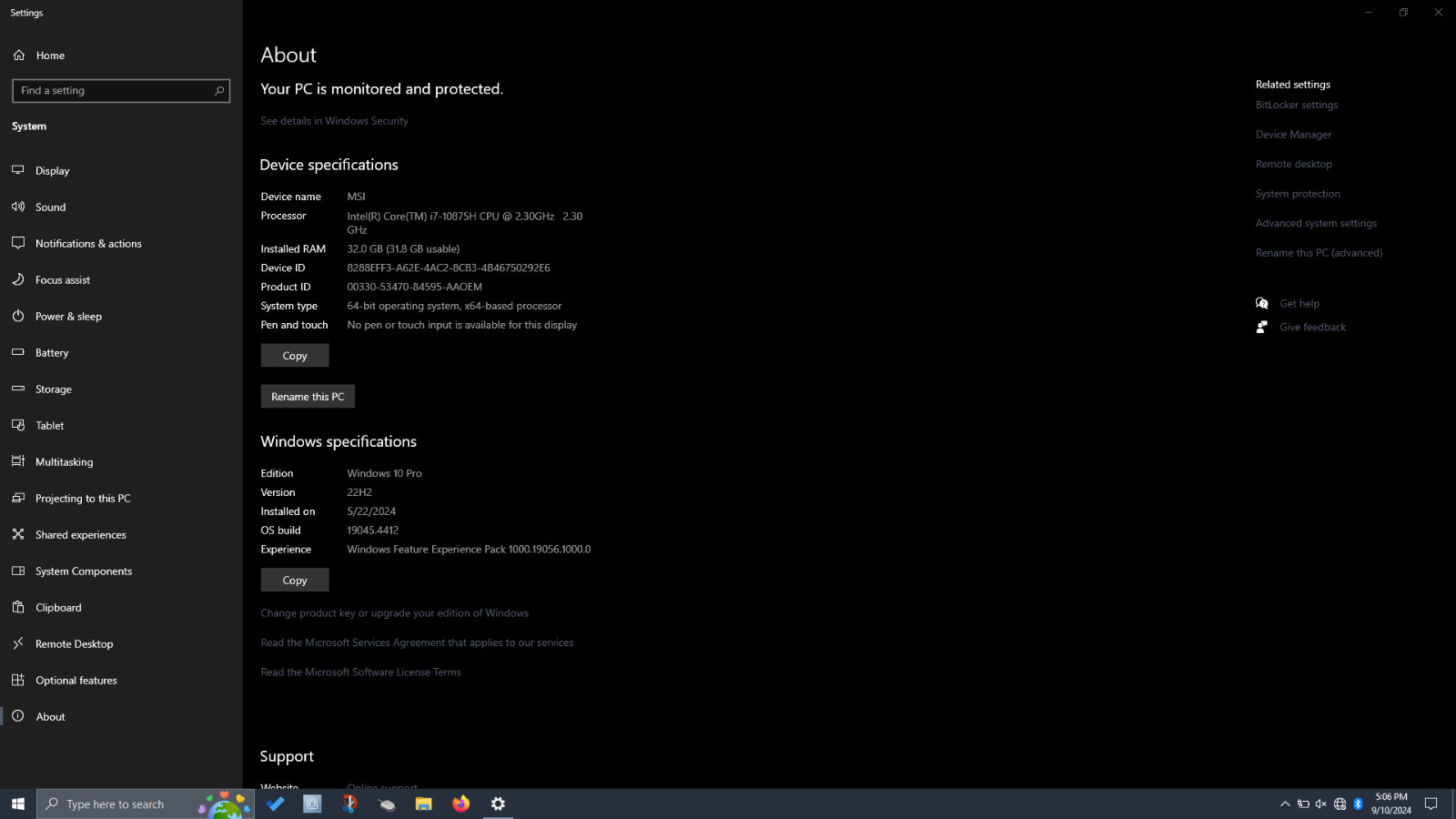Open Multitasking settings icon
Image resolution: width=1456 pixels, height=819 pixels.
[18, 461]
